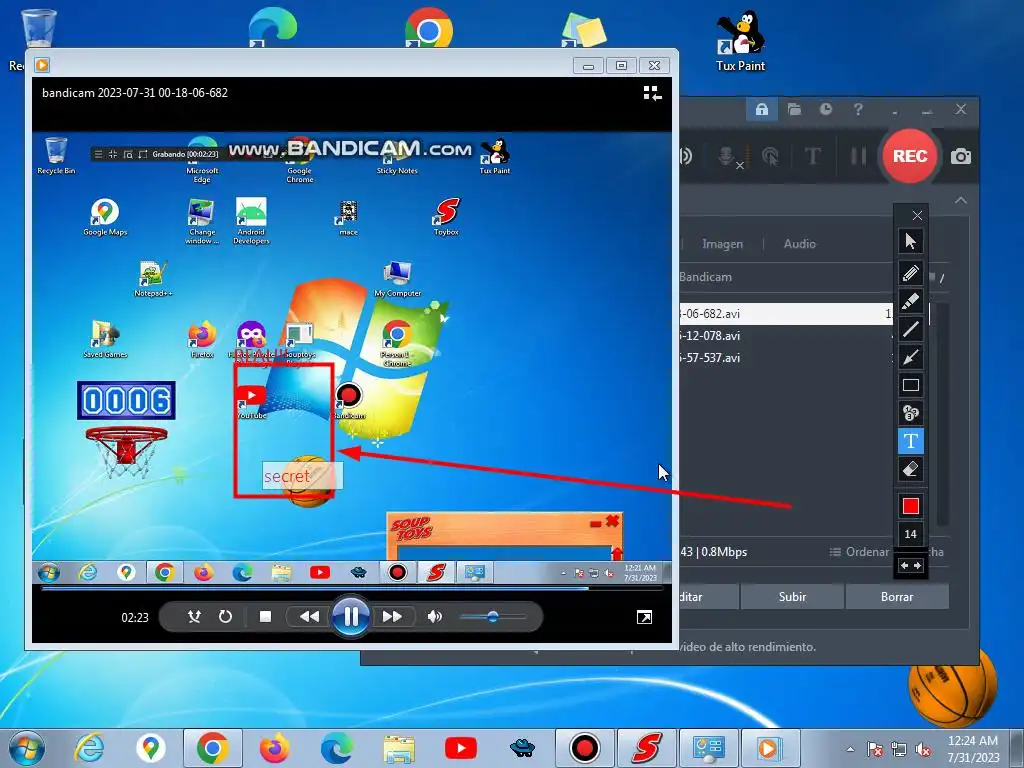This screenshot has height=768, width=1024.
Task: Open the Ordenar sort menu
Action: (859, 552)
